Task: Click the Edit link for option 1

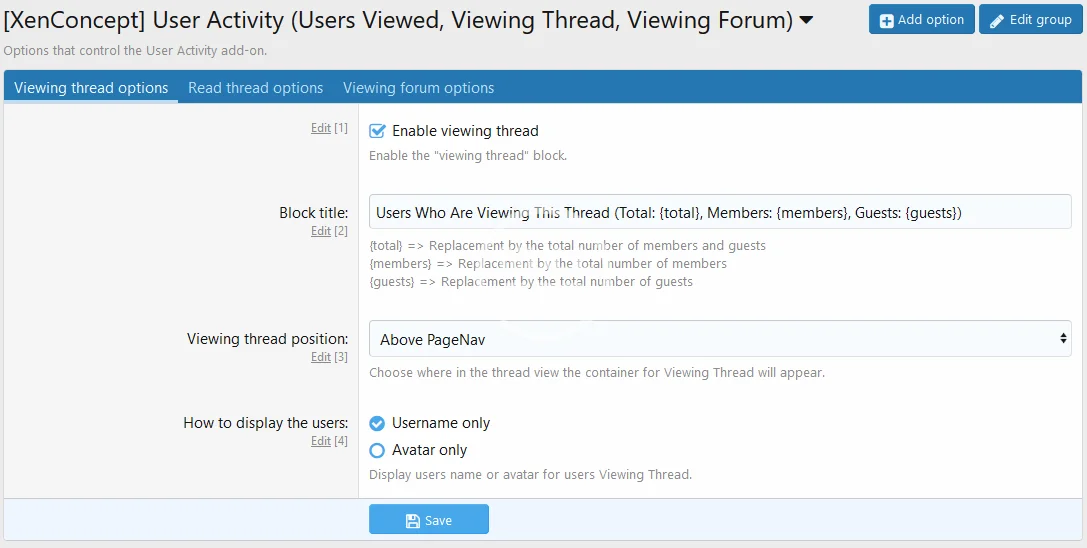Action: pos(320,128)
